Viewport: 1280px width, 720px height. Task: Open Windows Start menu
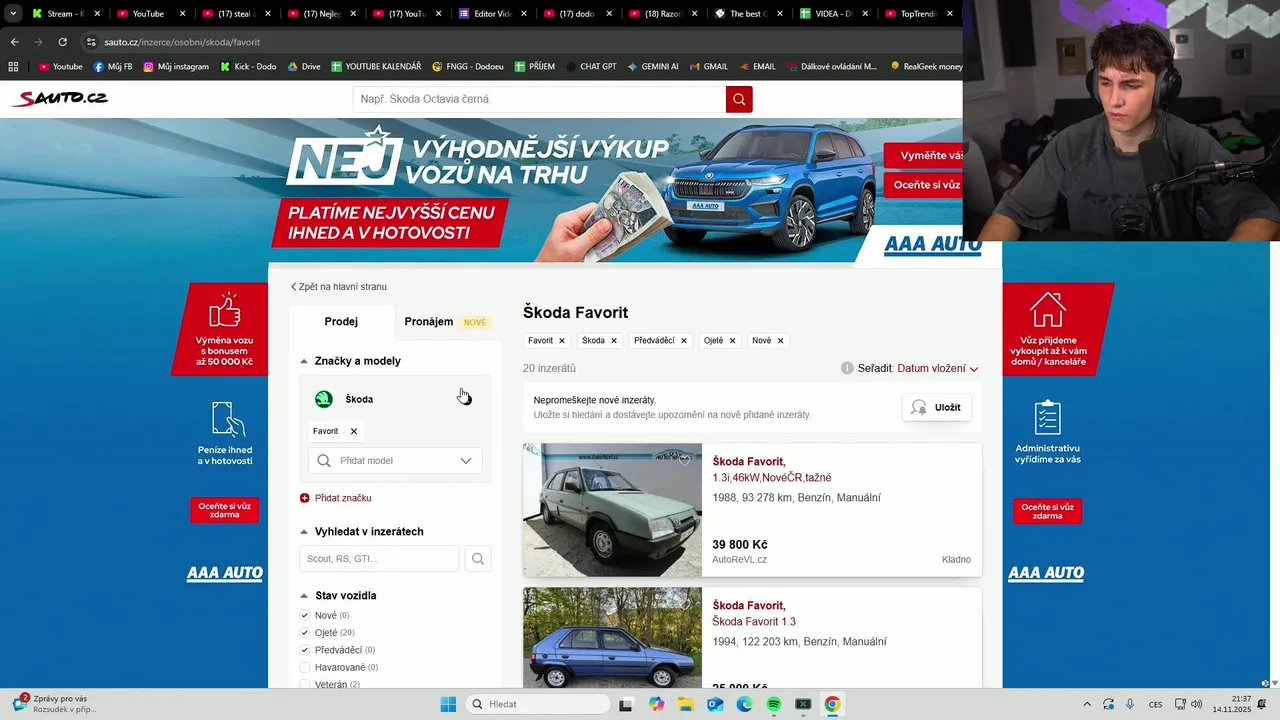(448, 704)
